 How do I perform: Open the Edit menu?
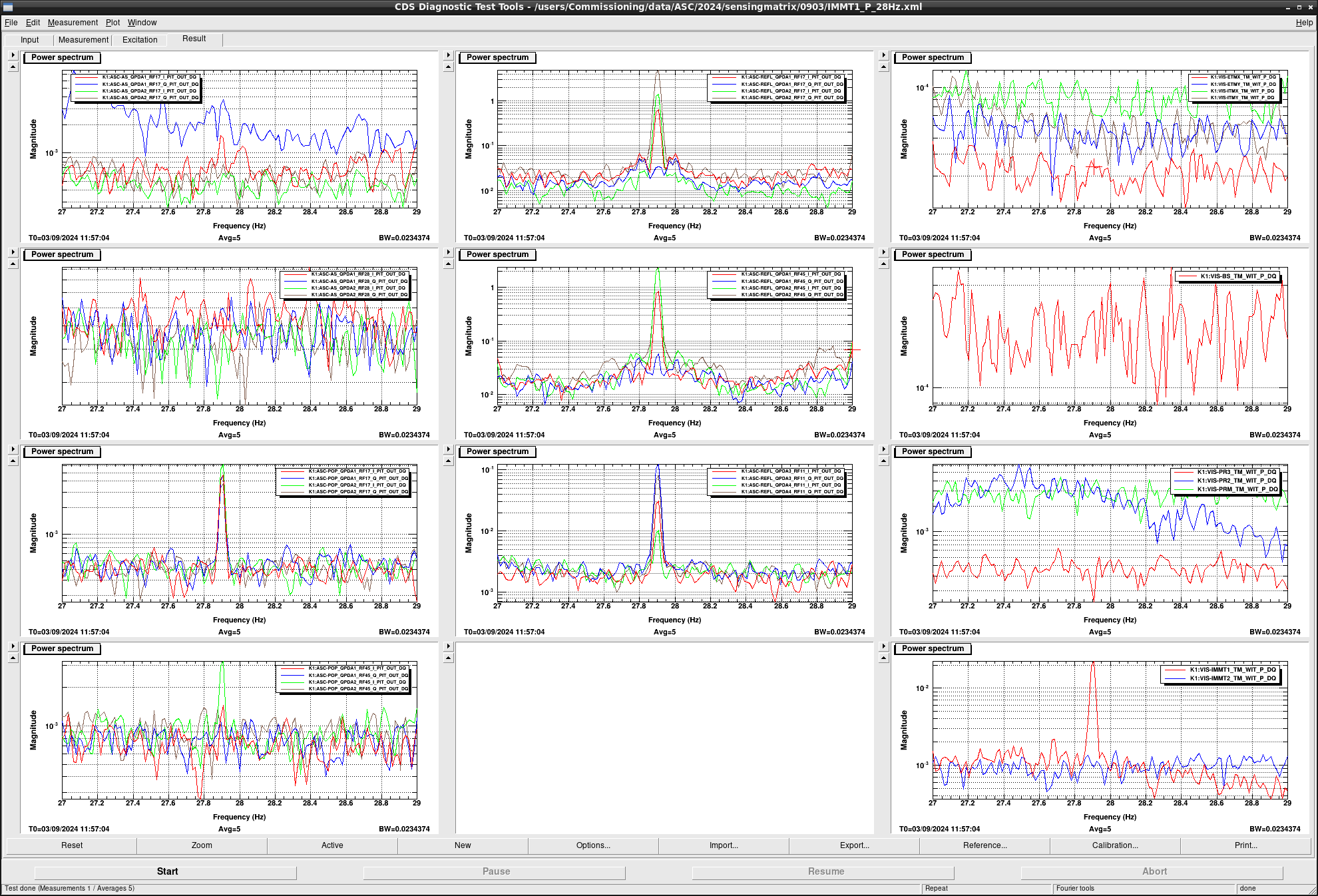coord(33,23)
